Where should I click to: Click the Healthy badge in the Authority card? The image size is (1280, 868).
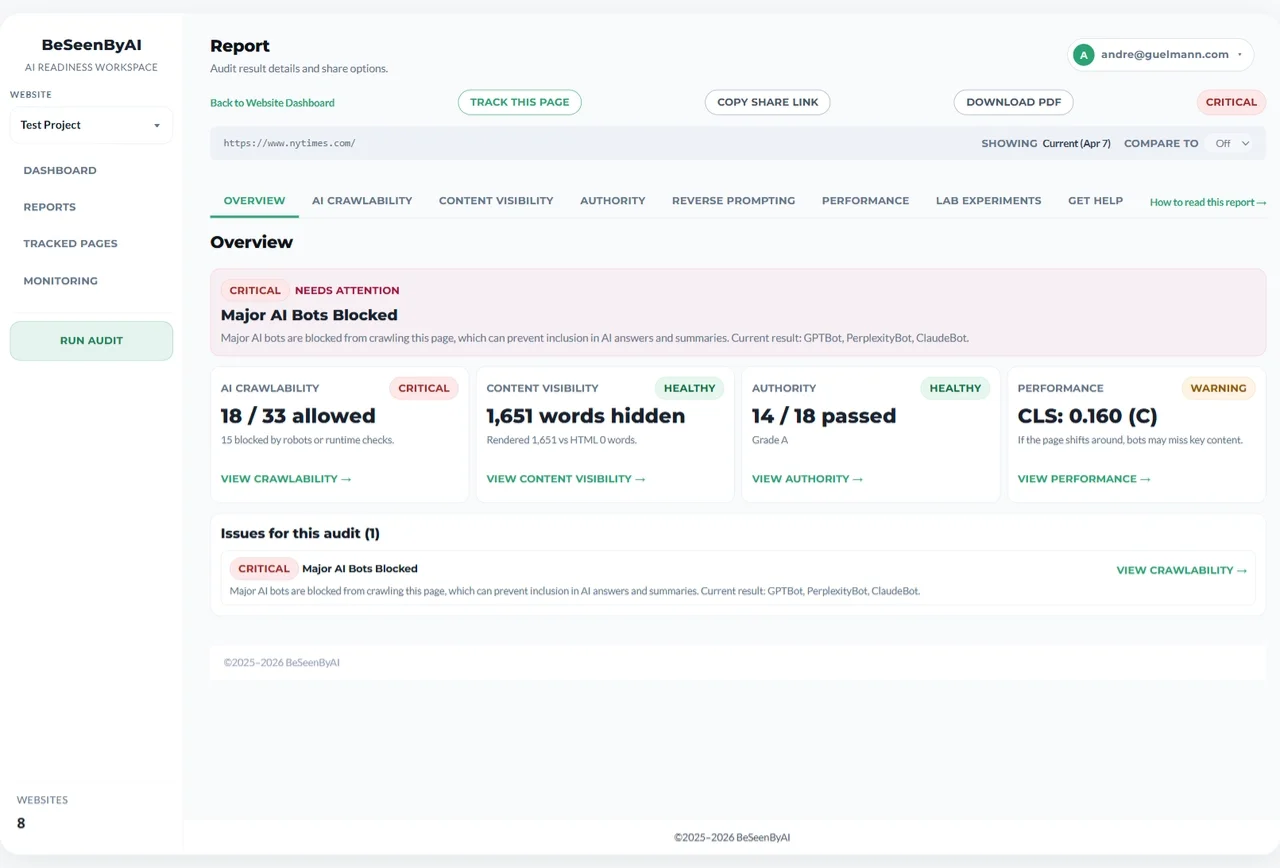coord(955,388)
